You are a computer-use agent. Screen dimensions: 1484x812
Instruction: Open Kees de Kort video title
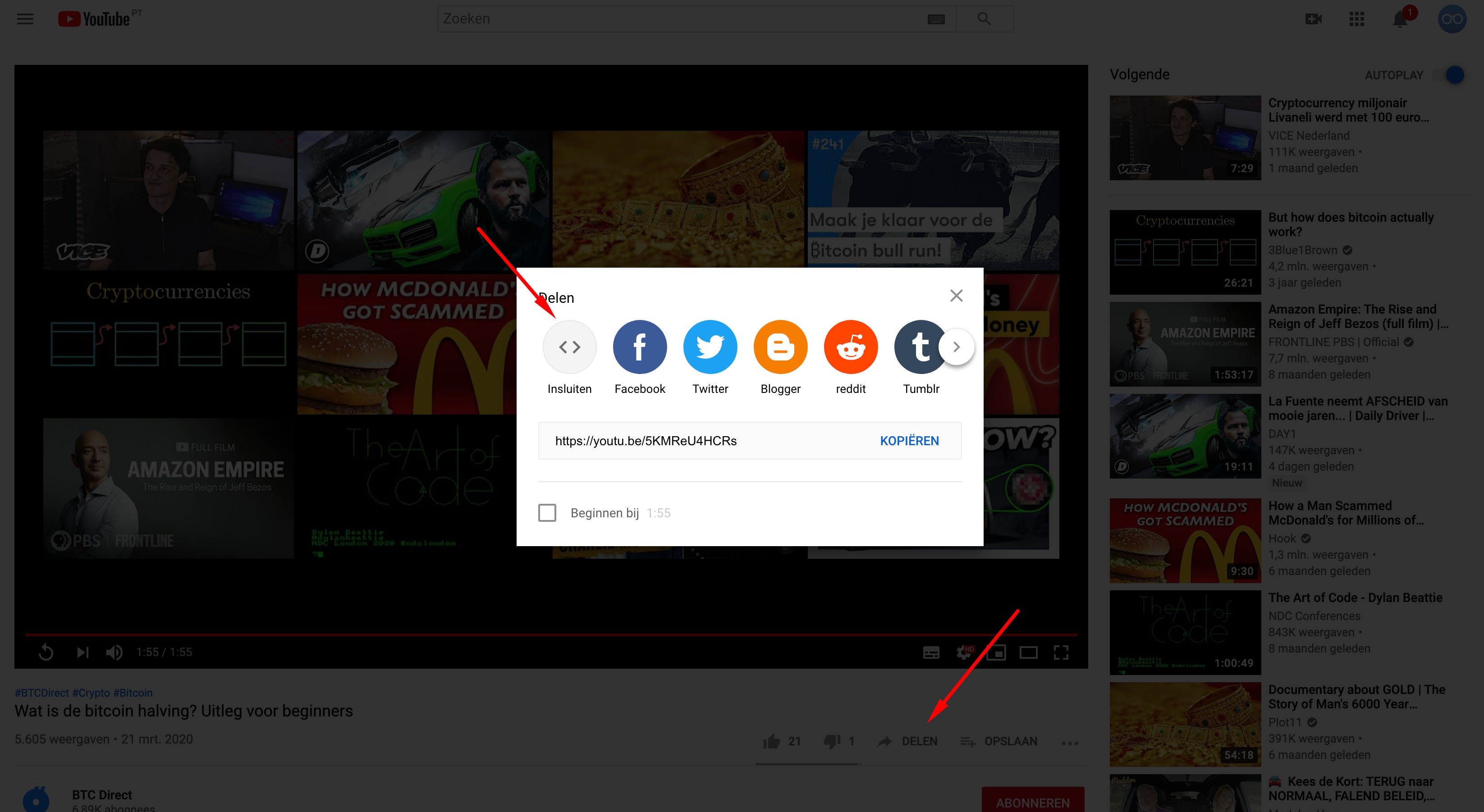point(1351,789)
